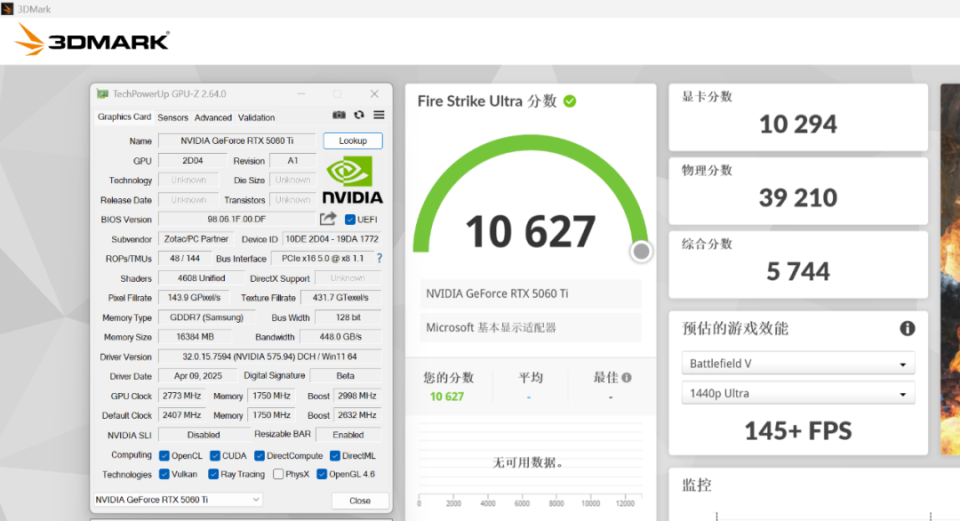Click the 145+ FPS estimate
This screenshot has width=960, height=521.
tap(798, 431)
